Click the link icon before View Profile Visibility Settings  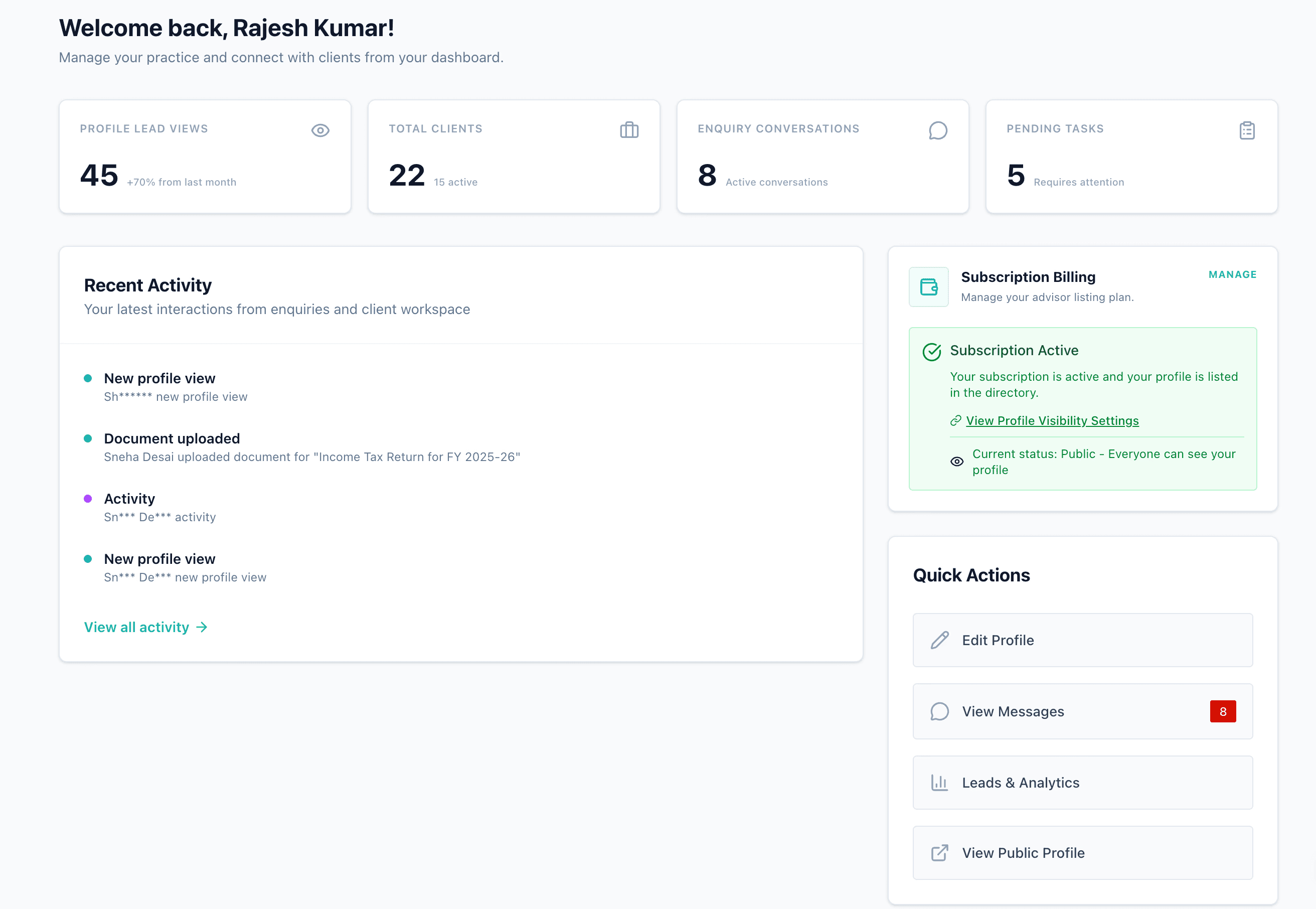955,421
